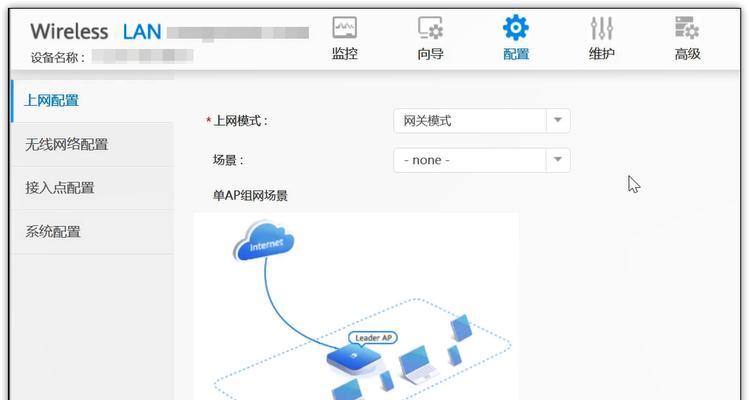
Task: Select the 配置 gear icon
Action: [x=516, y=27]
